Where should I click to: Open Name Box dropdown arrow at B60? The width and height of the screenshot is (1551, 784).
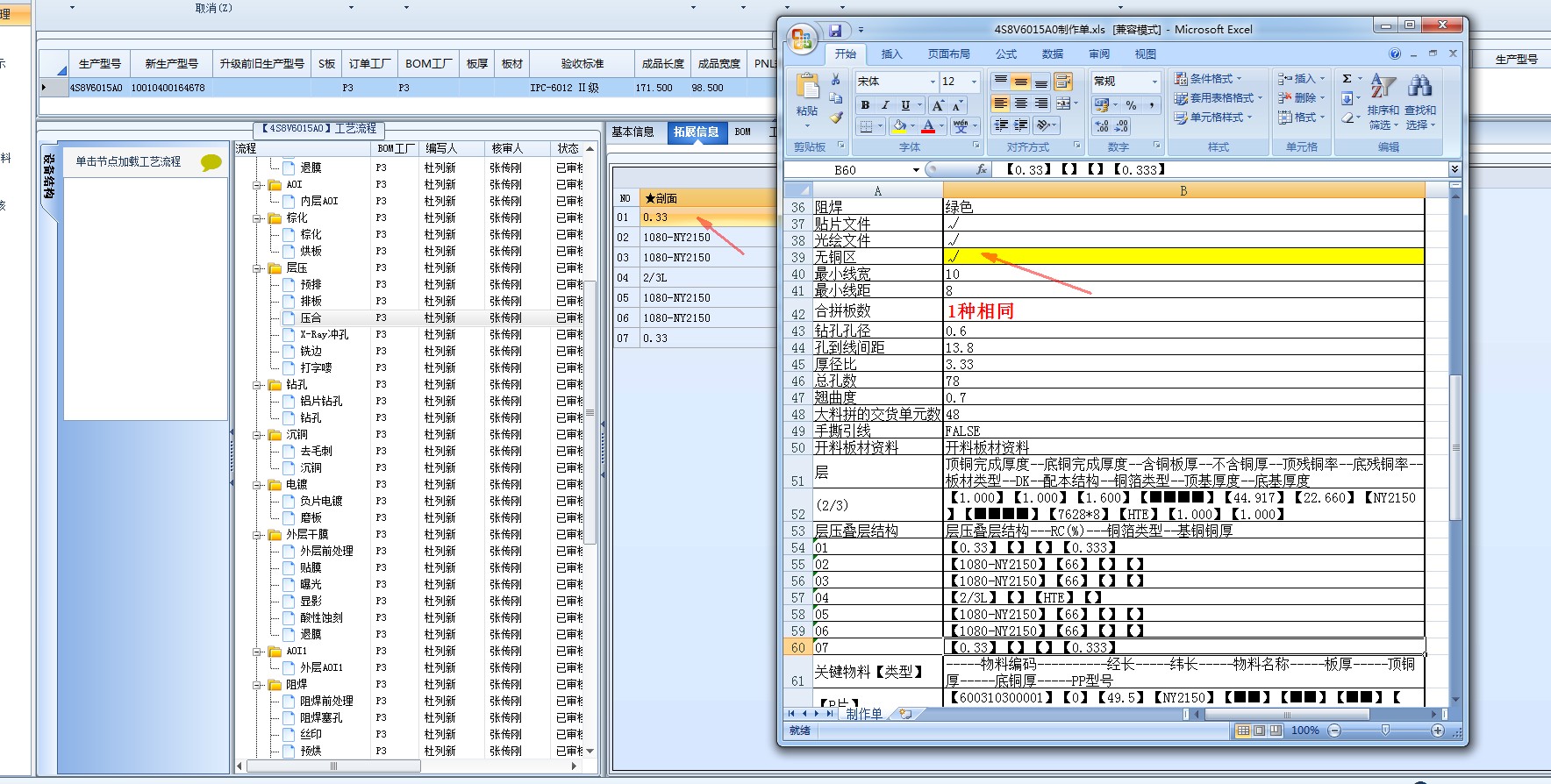coord(916,170)
